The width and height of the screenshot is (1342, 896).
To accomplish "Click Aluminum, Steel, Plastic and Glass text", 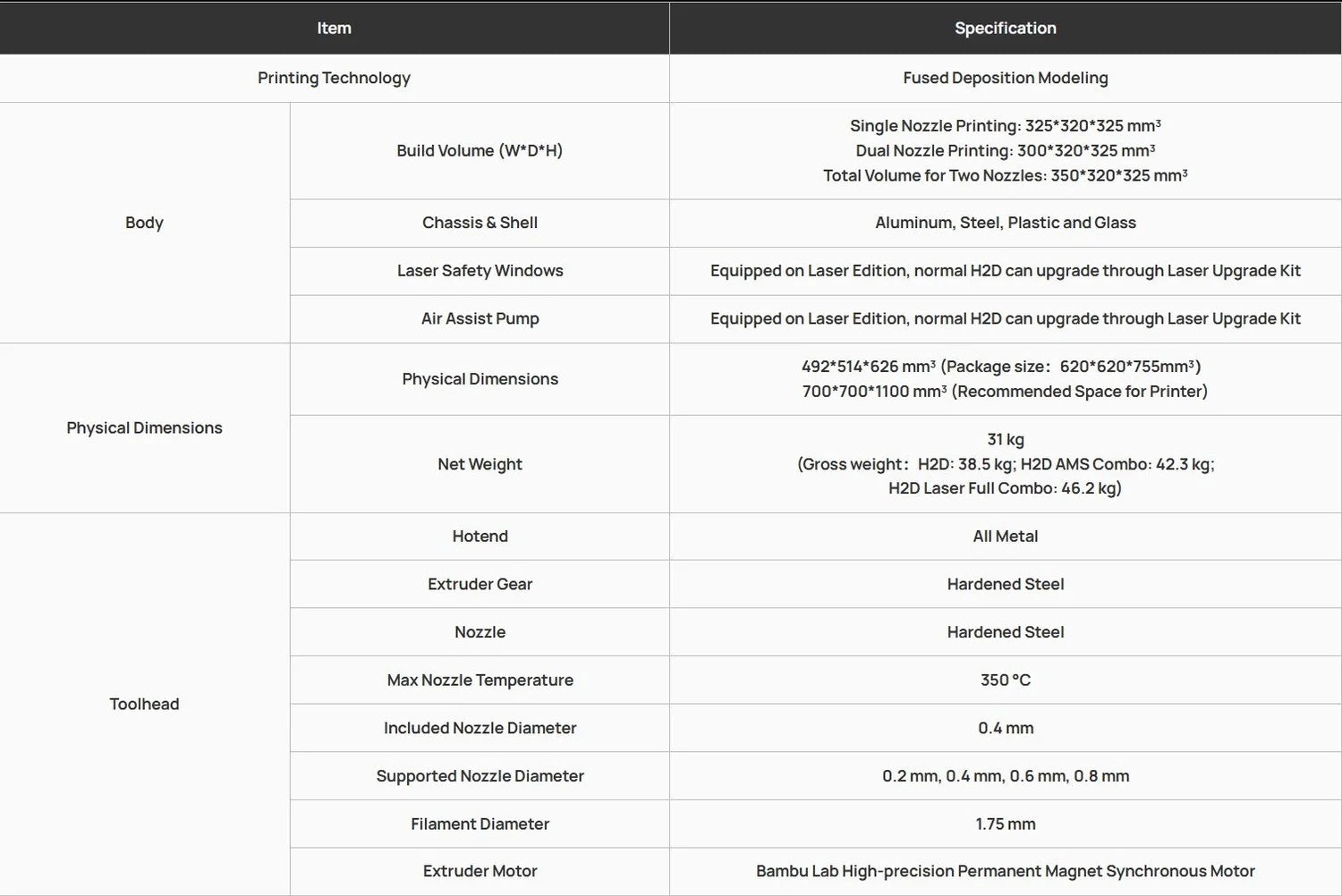I will [x=1006, y=223].
